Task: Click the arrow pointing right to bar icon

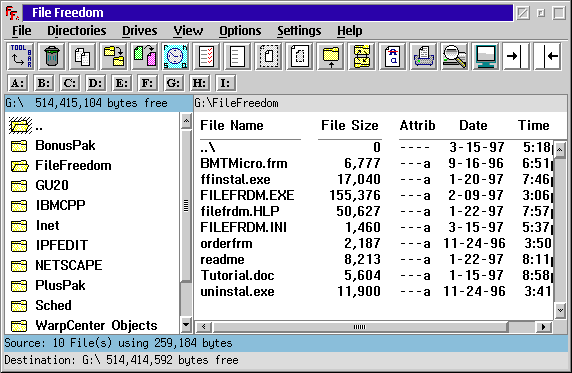Action: coord(516,56)
